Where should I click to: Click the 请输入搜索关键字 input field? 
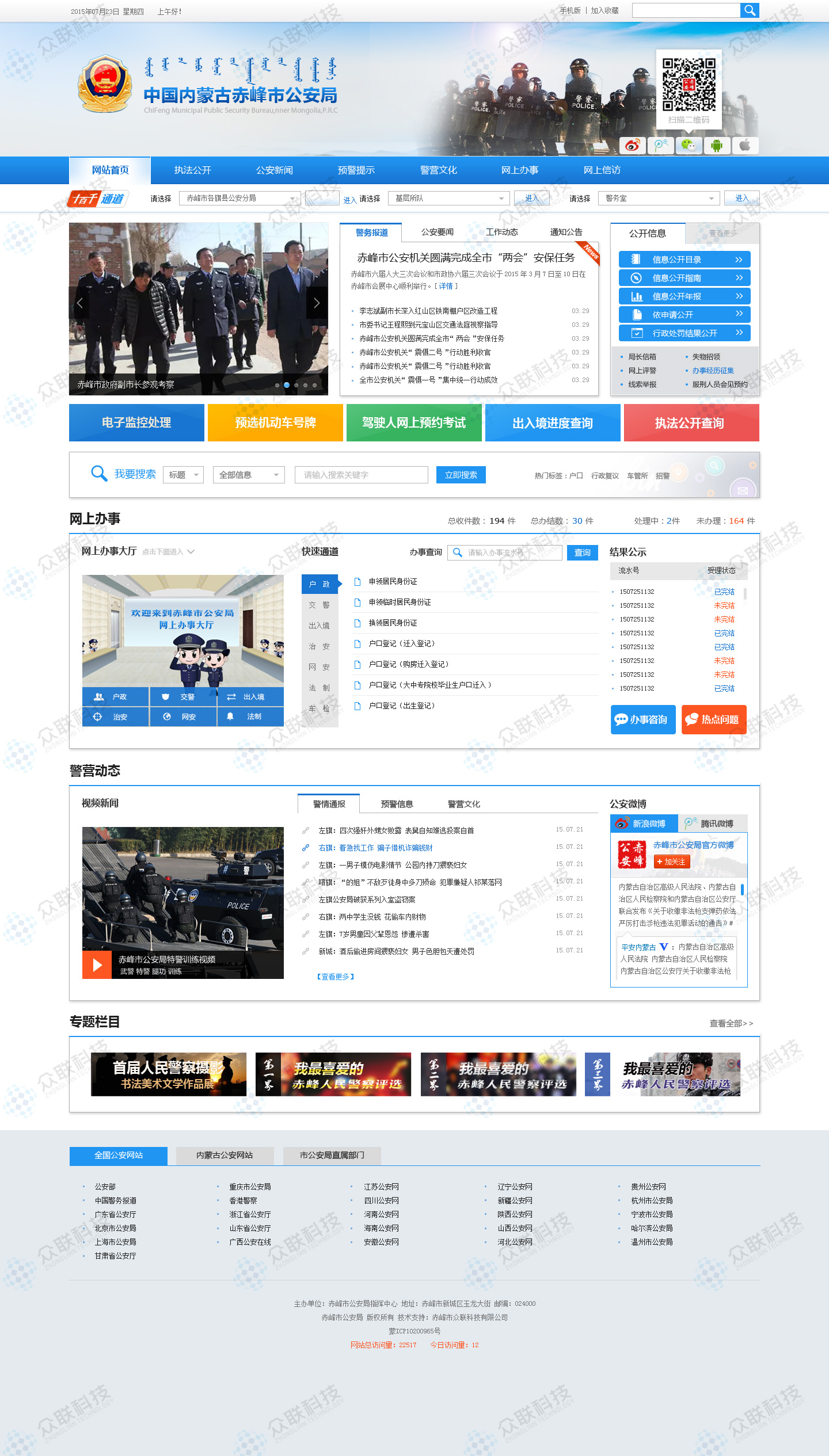pos(361,475)
